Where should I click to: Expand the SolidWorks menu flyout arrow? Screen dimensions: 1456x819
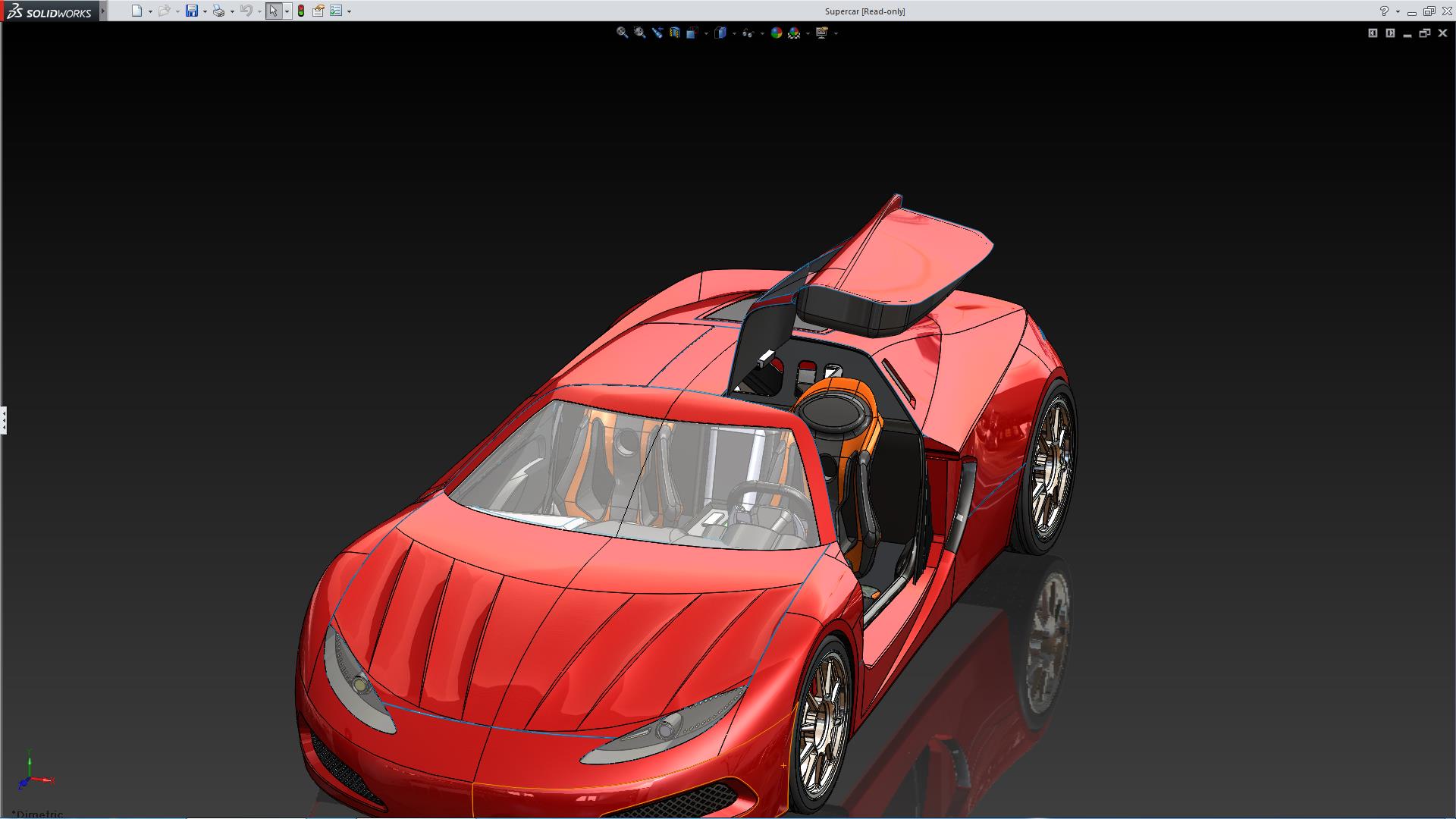pyautogui.click(x=103, y=11)
